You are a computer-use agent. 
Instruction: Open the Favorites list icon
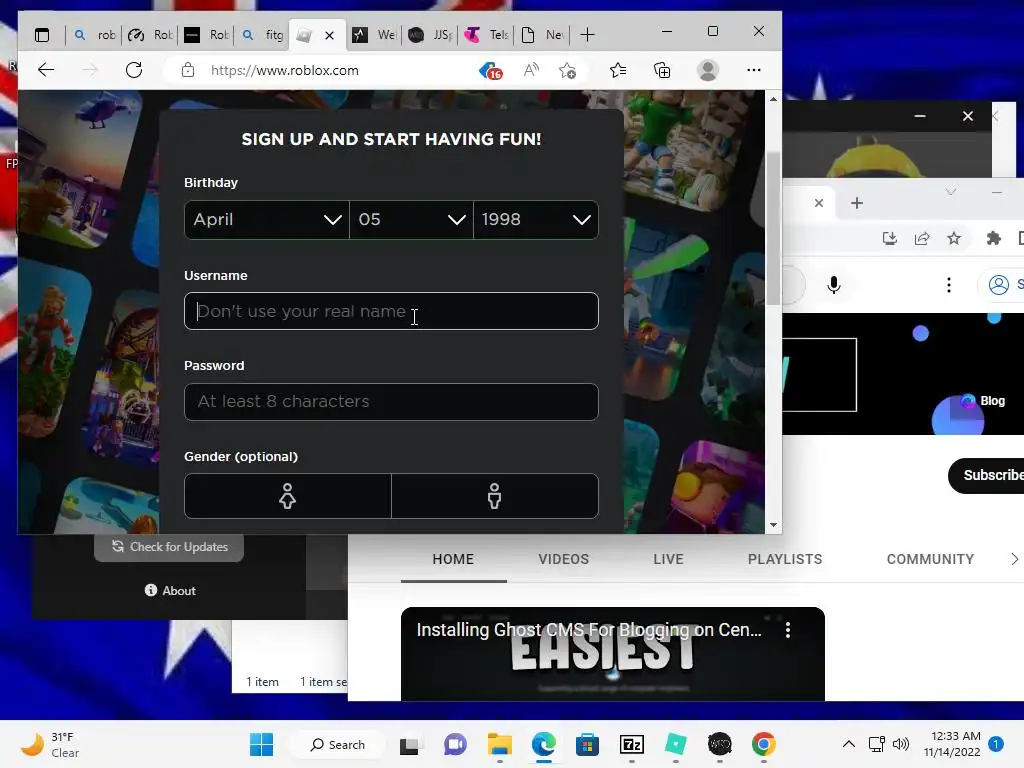pyautogui.click(x=618, y=70)
